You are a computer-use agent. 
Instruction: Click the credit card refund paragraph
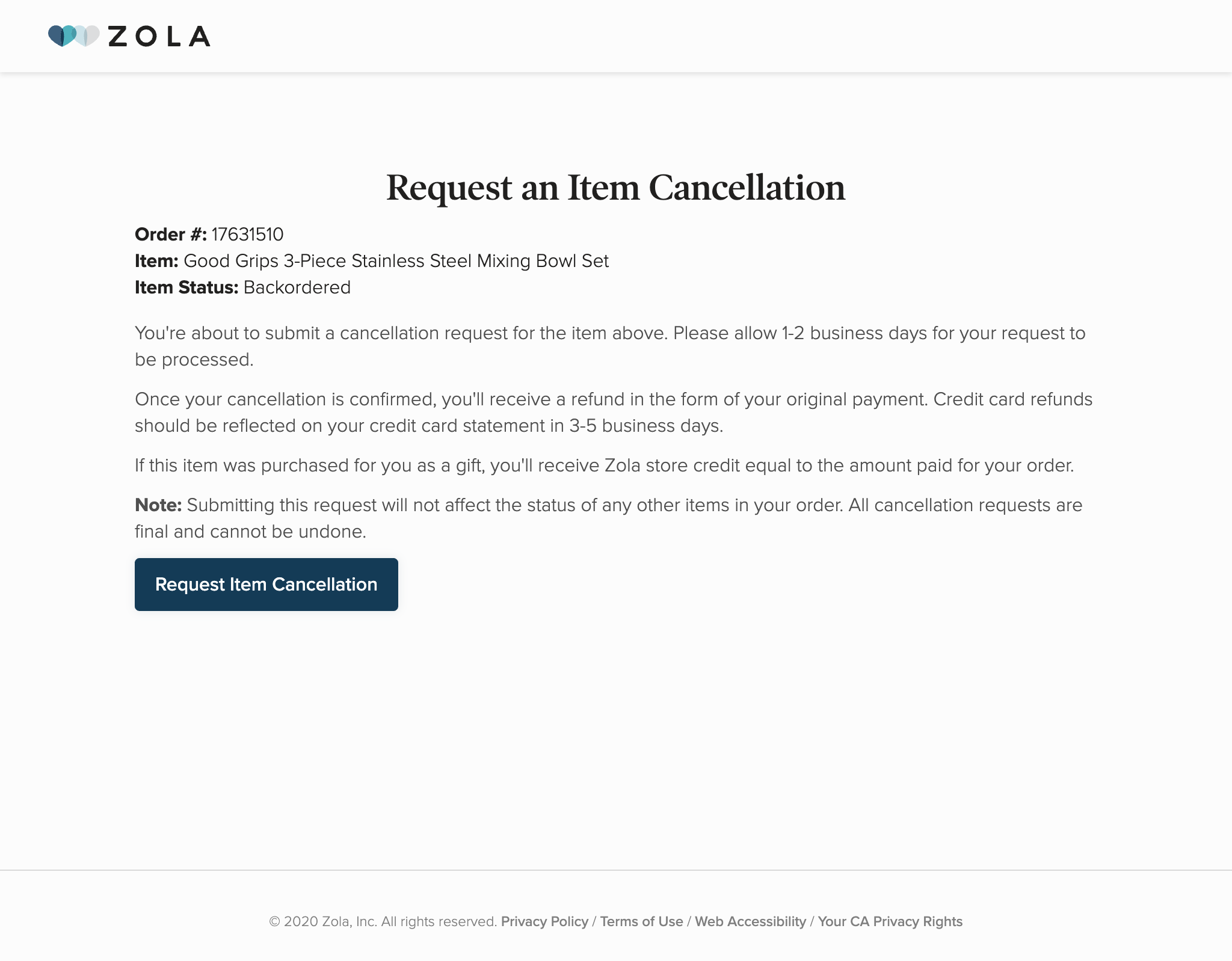tap(614, 413)
